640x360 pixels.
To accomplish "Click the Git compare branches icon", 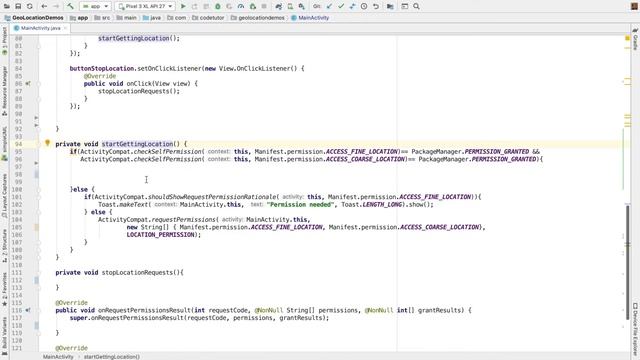I will [x=352, y=6].
